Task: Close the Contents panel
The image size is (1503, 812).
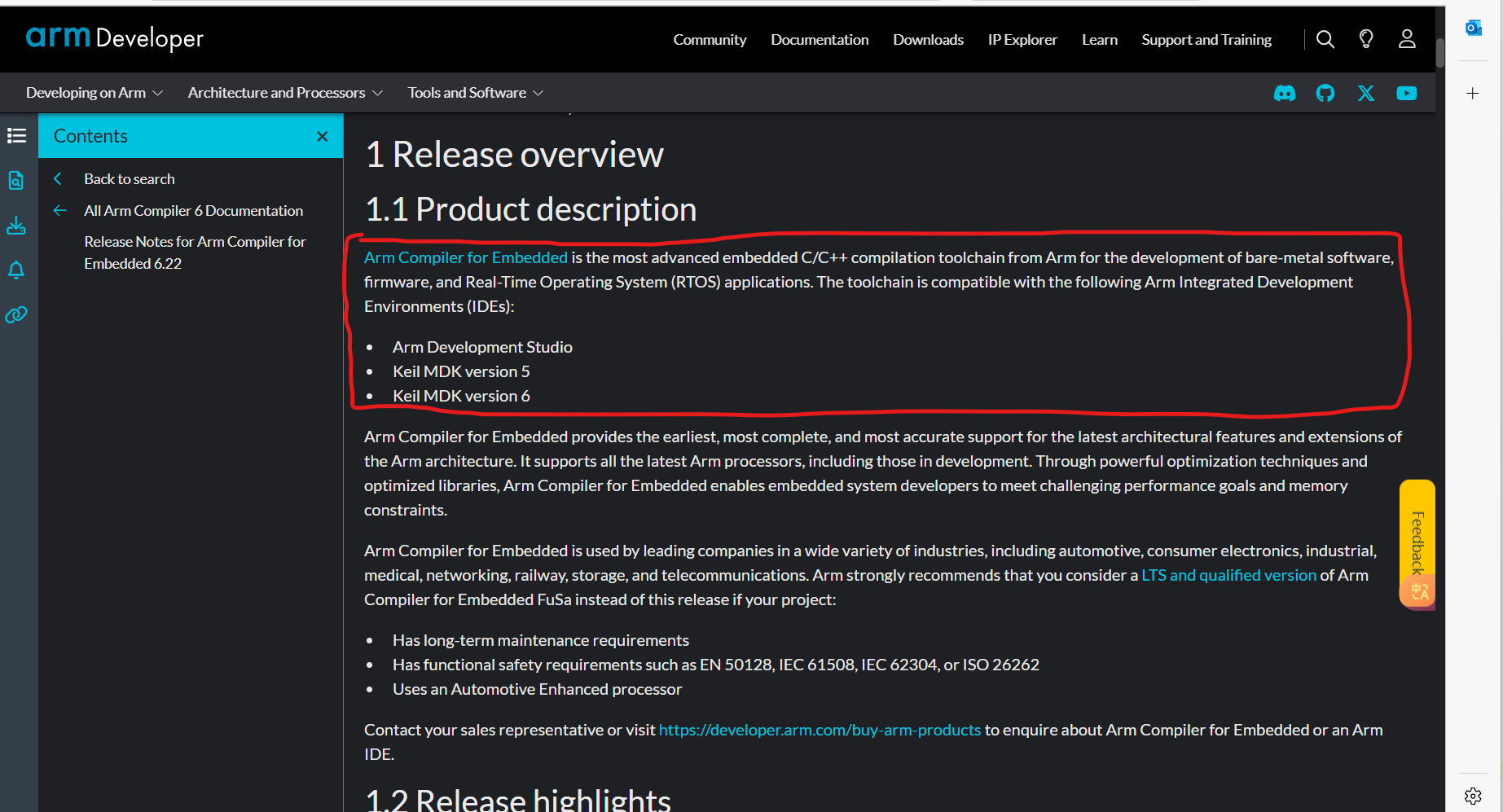Action: [323, 136]
